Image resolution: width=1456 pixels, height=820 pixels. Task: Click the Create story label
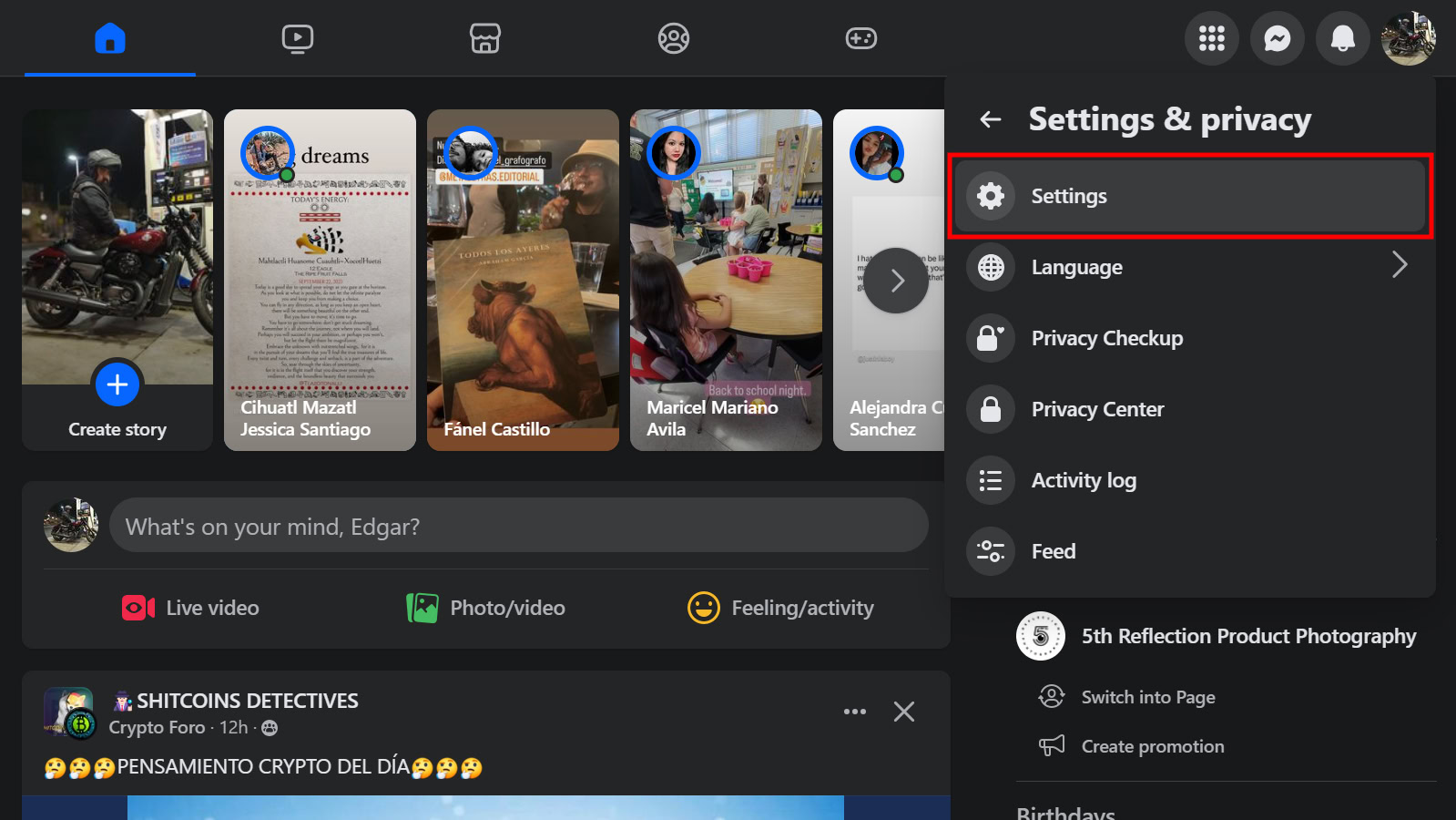click(117, 429)
